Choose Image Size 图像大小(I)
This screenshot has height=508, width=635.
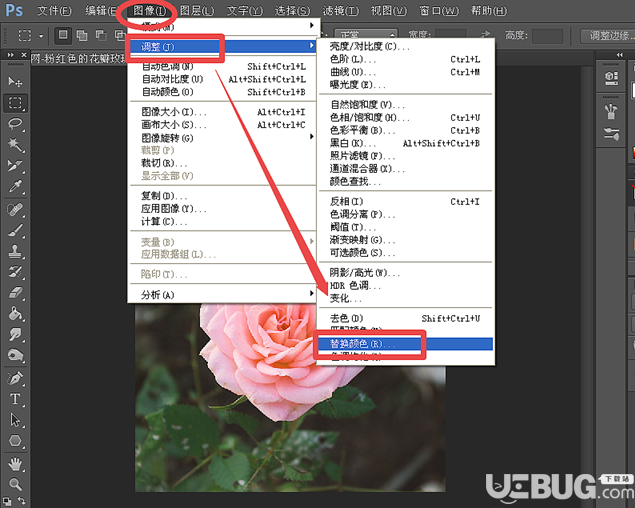pos(222,112)
